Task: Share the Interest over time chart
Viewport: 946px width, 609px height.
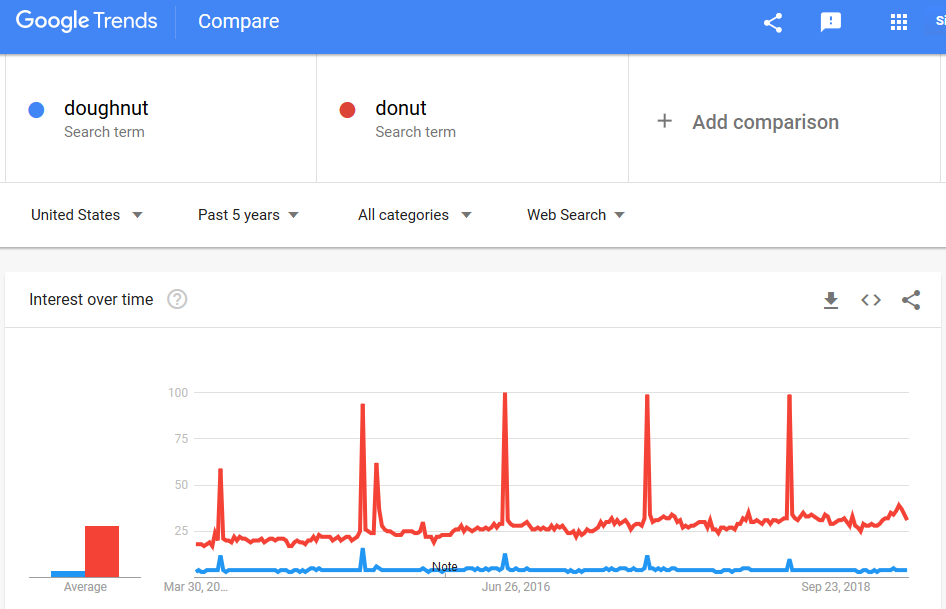Action: coord(911,300)
